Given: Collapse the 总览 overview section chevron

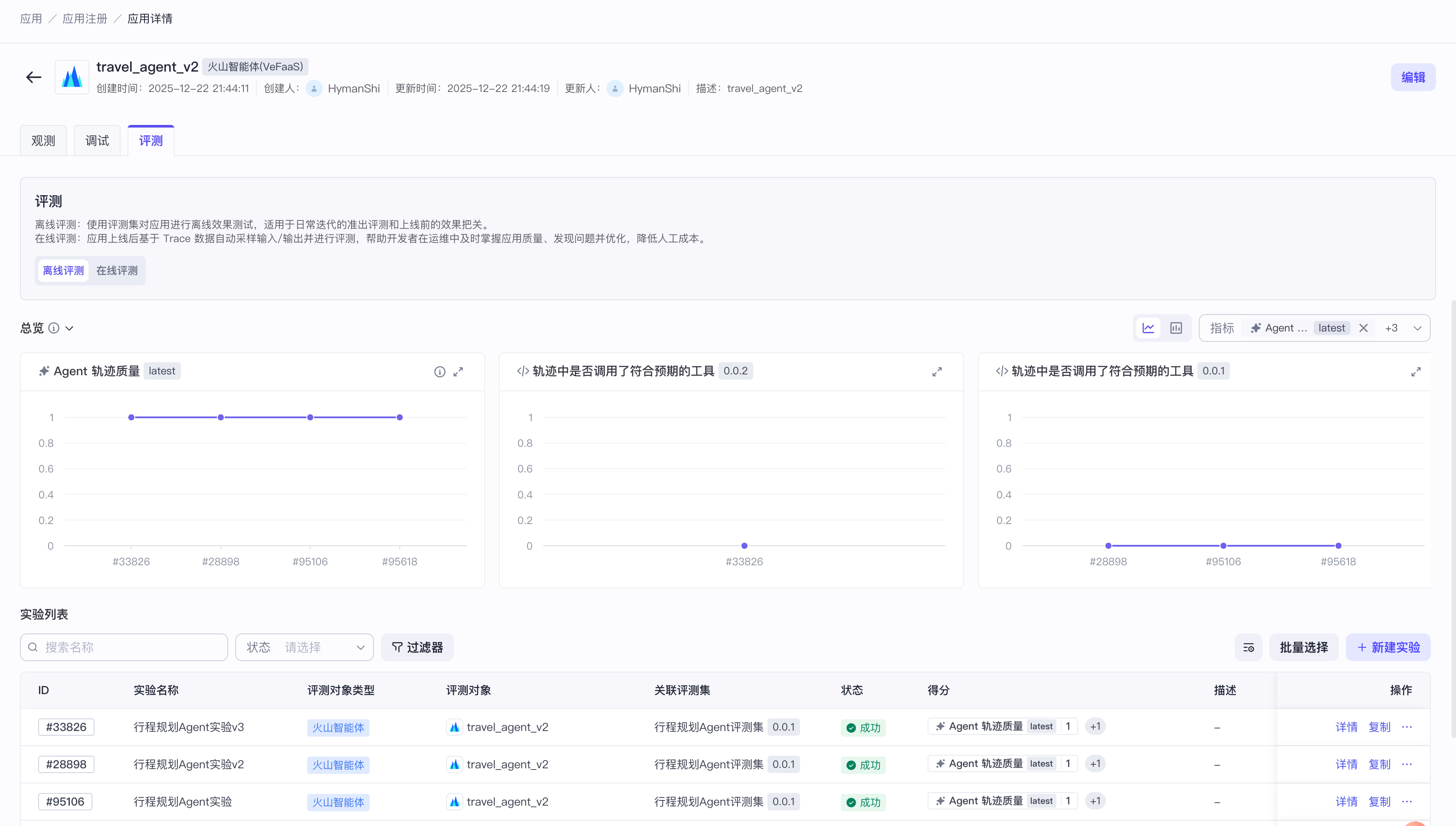Looking at the screenshot, I should [69, 328].
